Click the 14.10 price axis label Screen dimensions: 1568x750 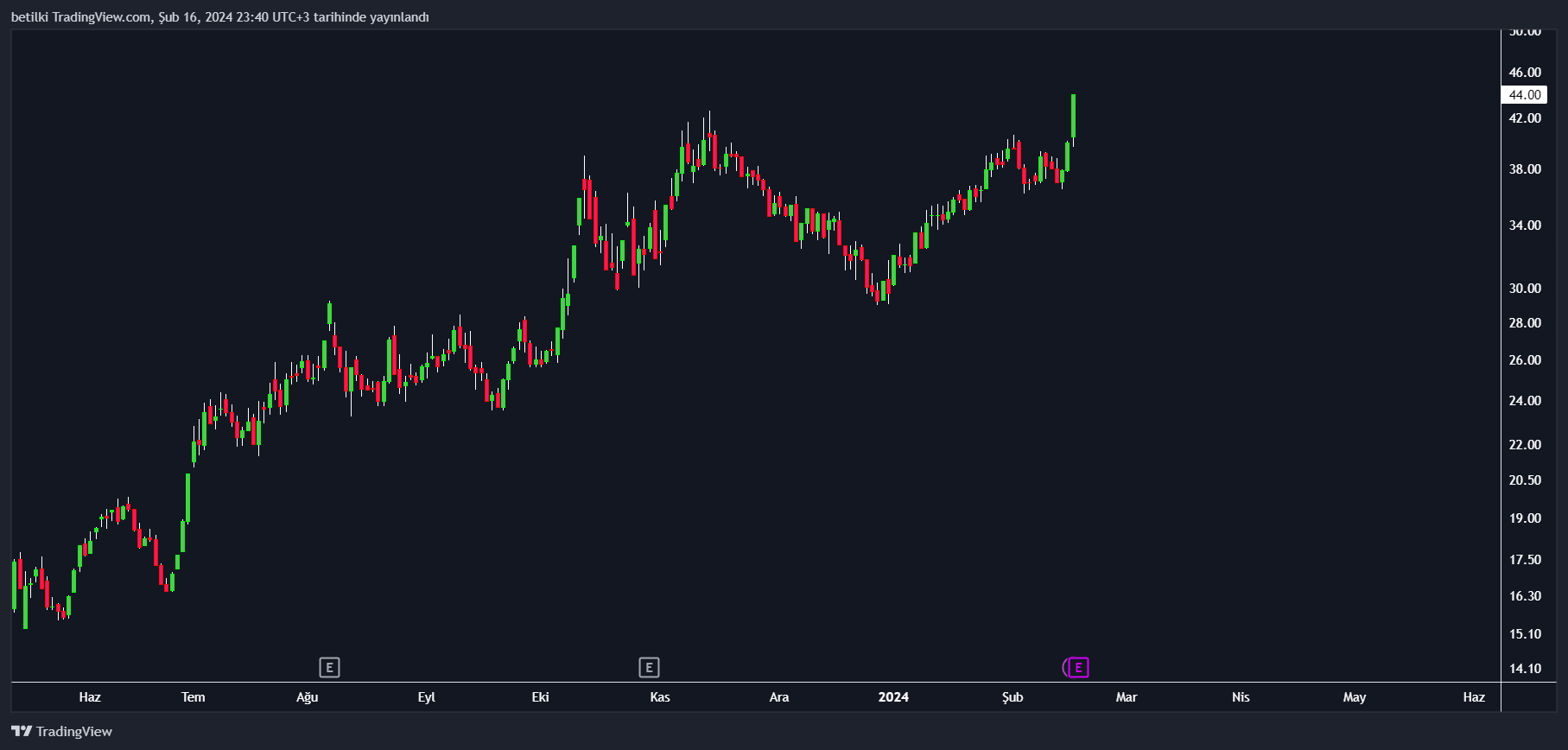(x=1525, y=669)
